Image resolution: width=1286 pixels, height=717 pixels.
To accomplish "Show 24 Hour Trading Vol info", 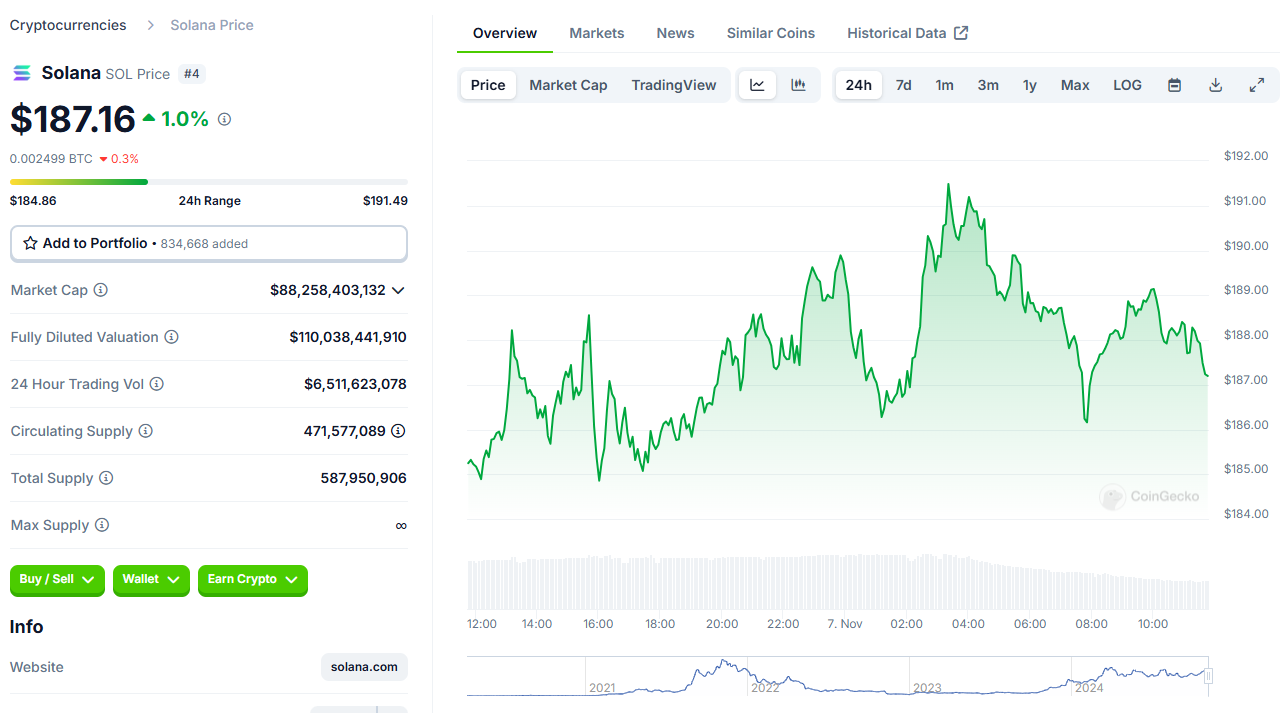I will tap(157, 384).
